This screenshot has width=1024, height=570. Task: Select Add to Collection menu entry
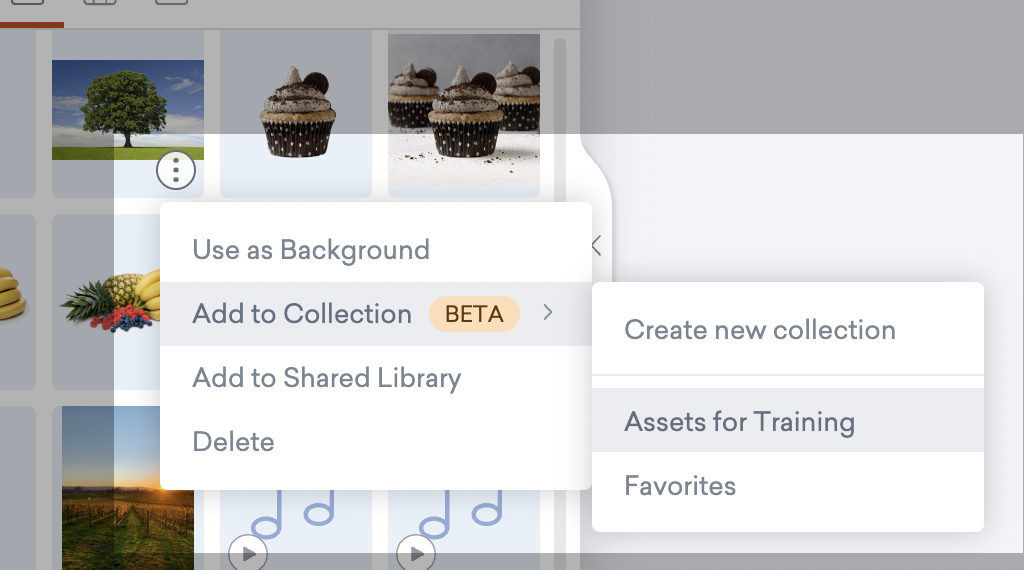click(x=302, y=314)
